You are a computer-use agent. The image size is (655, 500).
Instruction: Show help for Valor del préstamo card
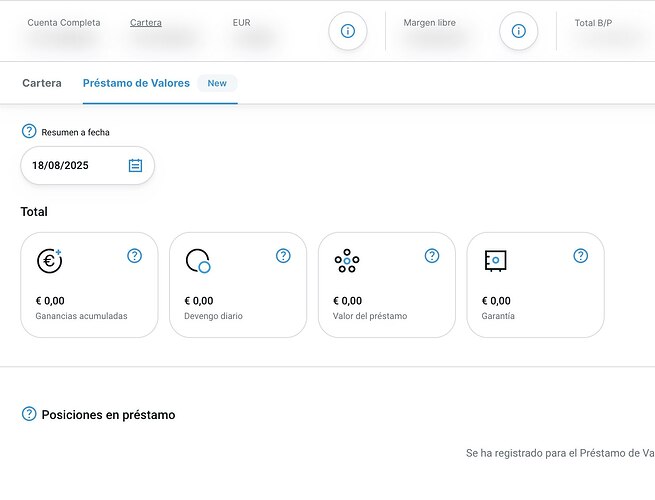pyautogui.click(x=432, y=256)
